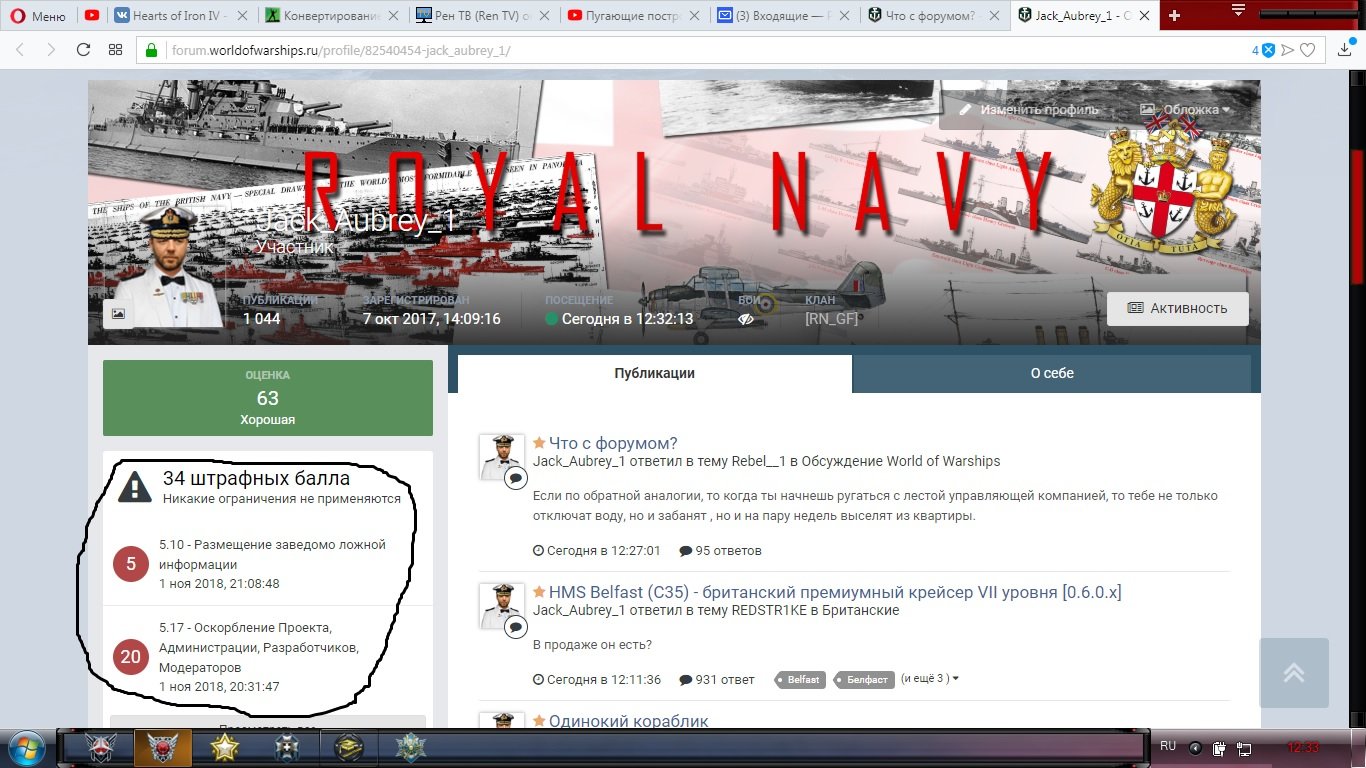Screen dimensions: 1366x768
Task: Open the ad blocker badge showing 4
Action: [x=1263, y=50]
